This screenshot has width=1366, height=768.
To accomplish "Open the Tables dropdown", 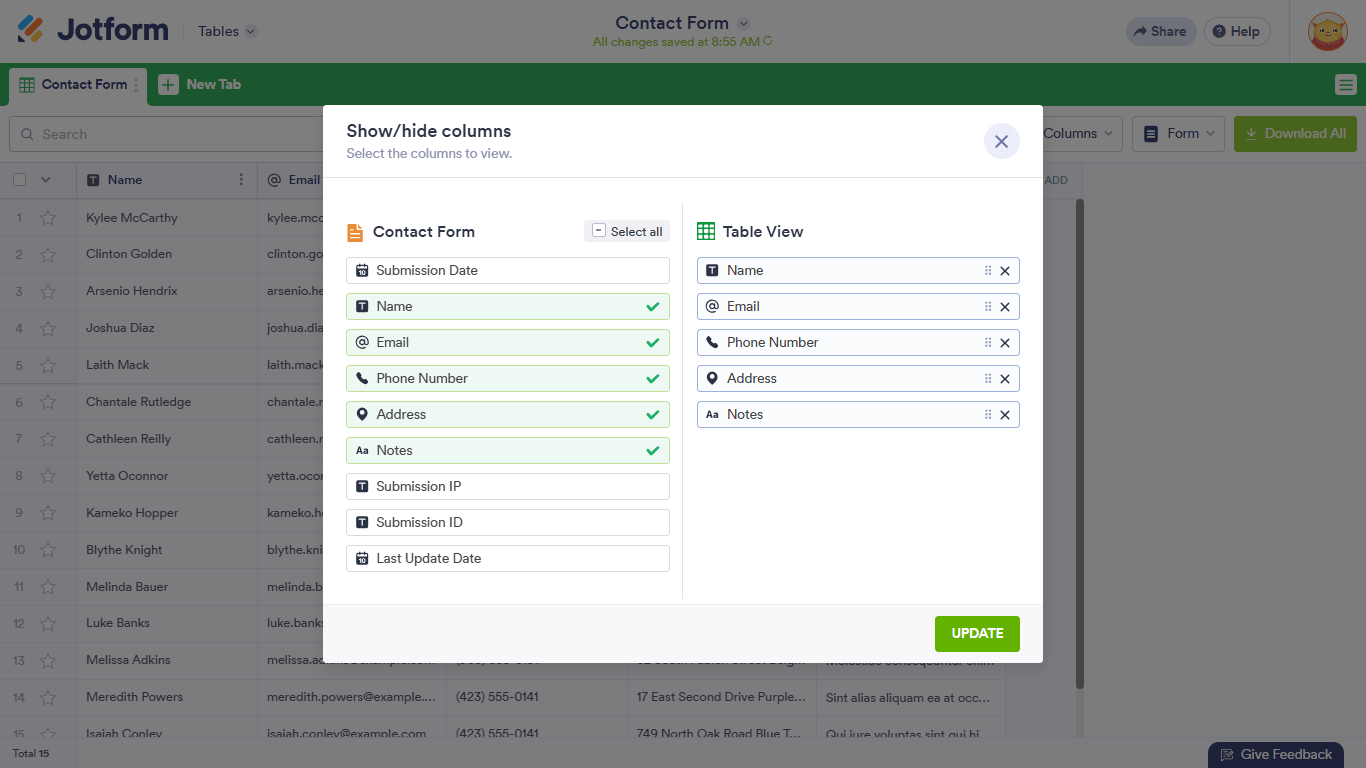I will tap(227, 31).
